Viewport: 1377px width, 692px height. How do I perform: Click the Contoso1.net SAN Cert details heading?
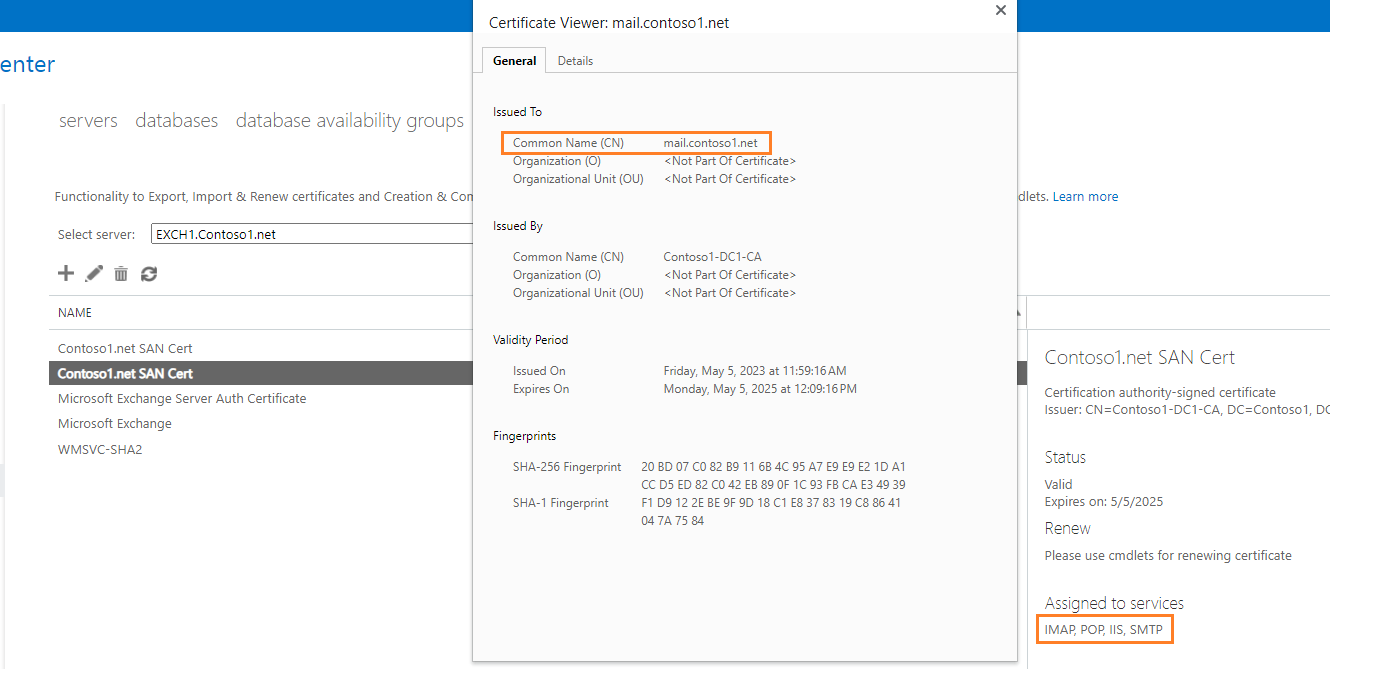tap(1140, 357)
